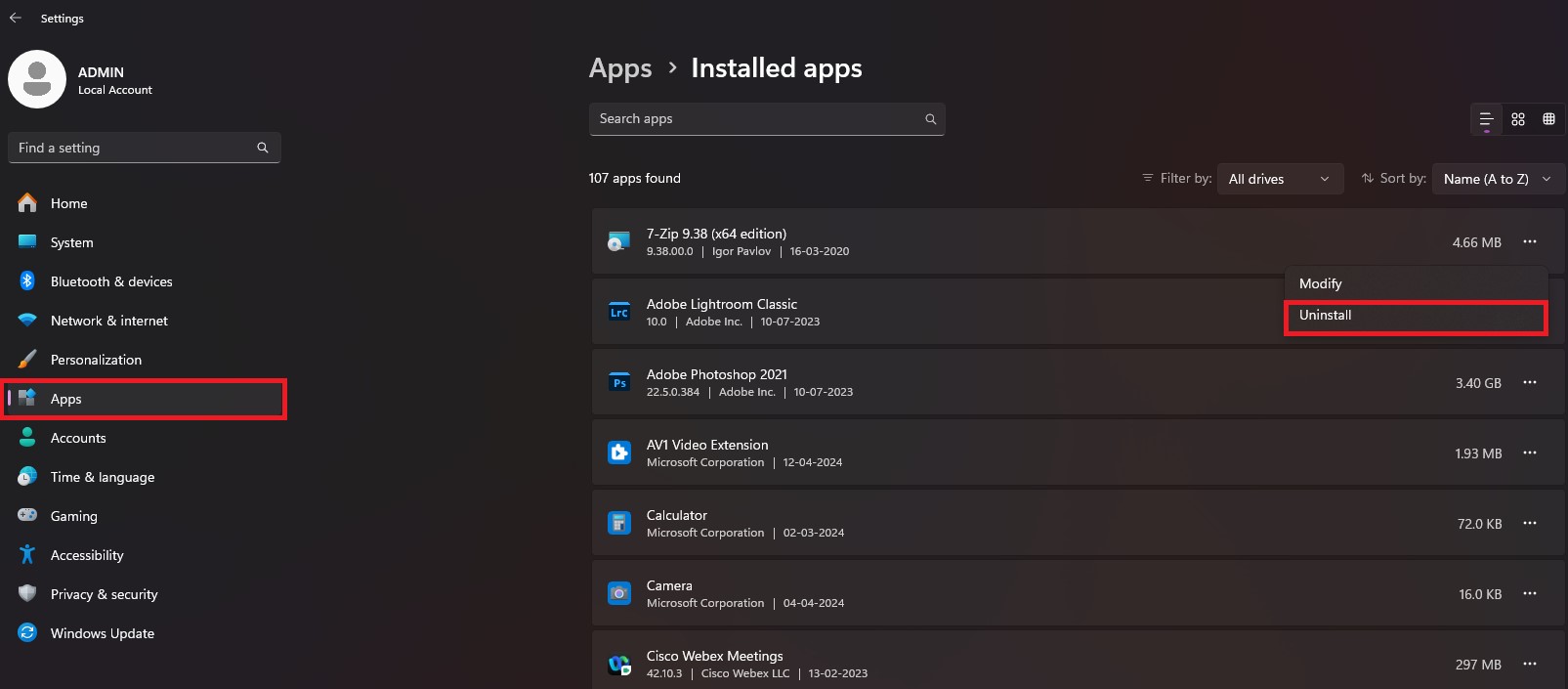Click the 297 MB size value

pyautogui.click(x=1478, y=665)
